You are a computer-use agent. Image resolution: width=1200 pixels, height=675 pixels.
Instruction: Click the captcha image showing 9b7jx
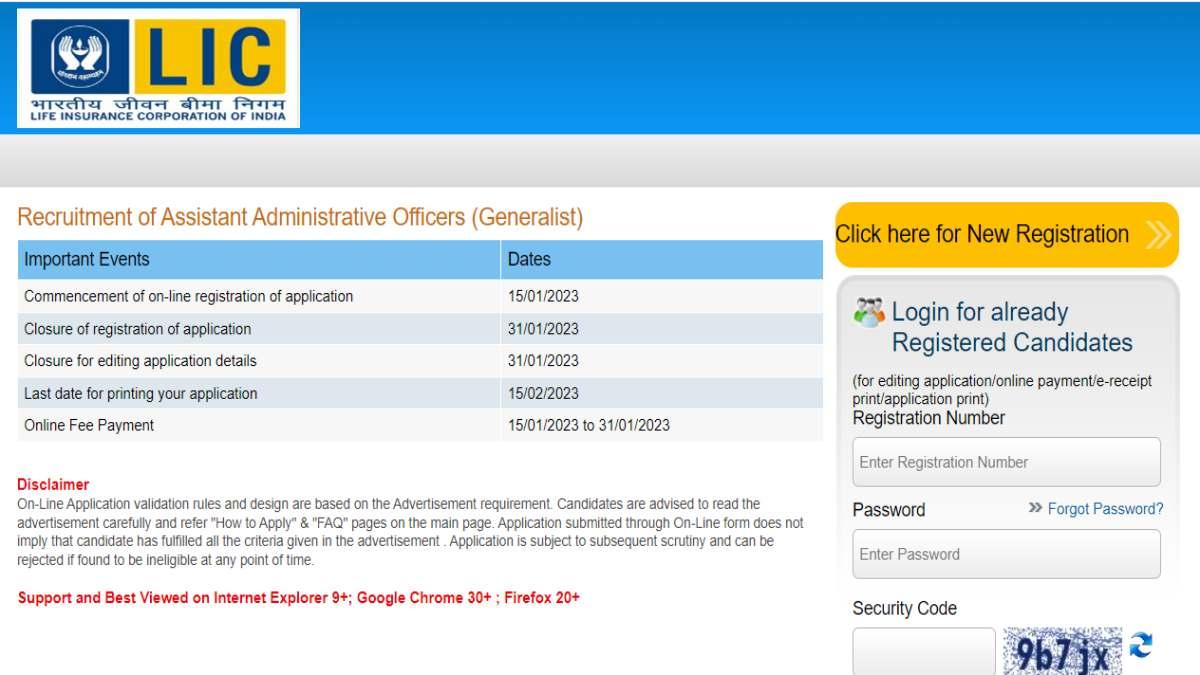coord(1063,650)
